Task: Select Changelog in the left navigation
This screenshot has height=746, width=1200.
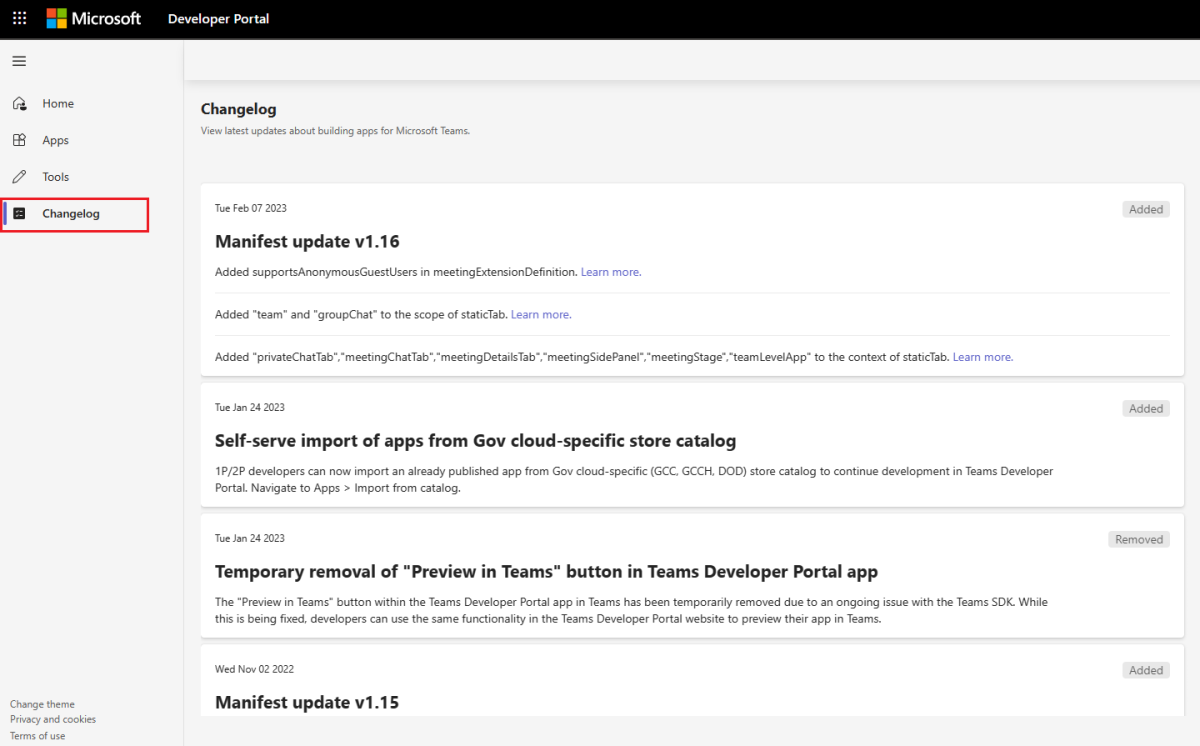Action: 70,214
